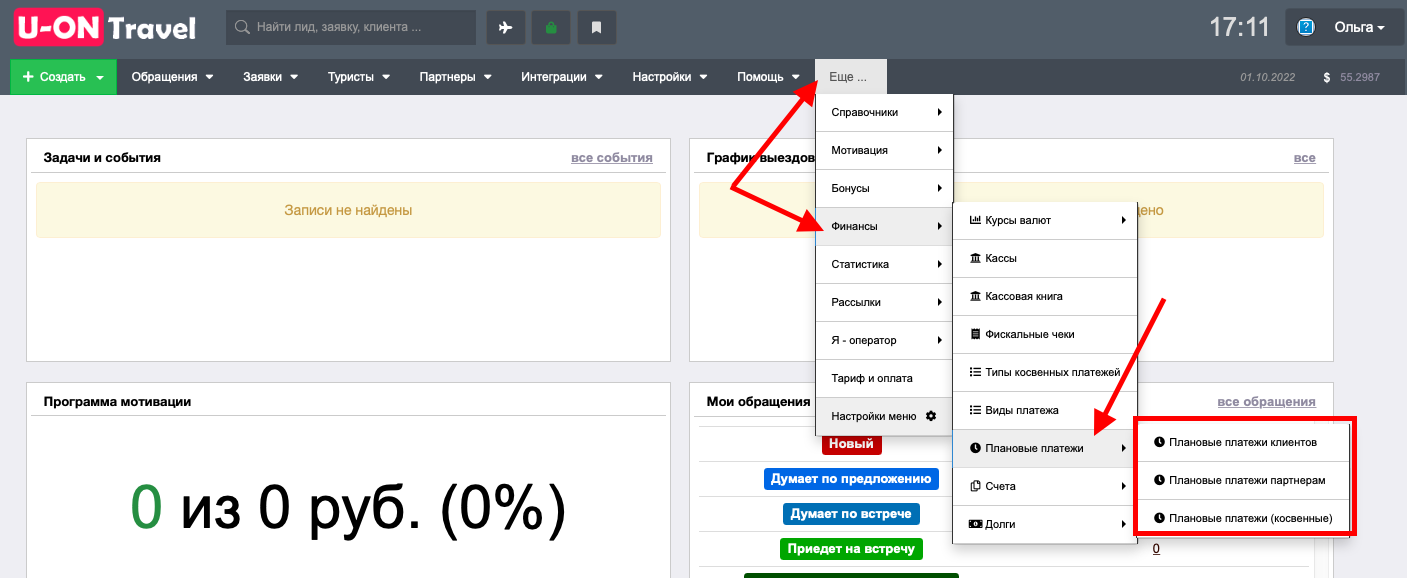Click bank icon of Кассы

click(976, 258)
